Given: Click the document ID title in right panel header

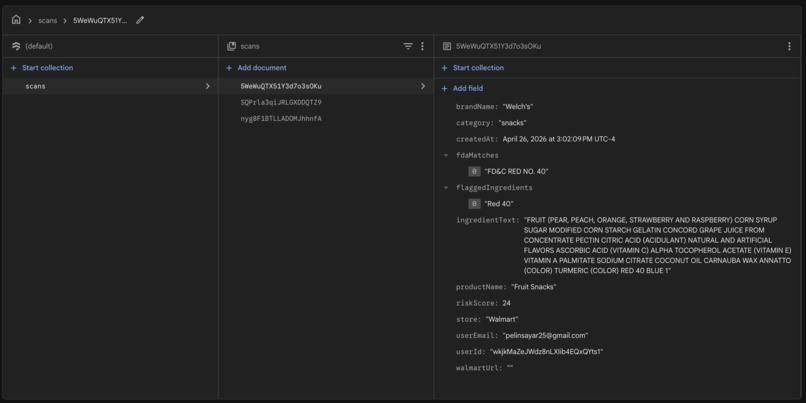Looking at the screenshot, I should (499, 46).
